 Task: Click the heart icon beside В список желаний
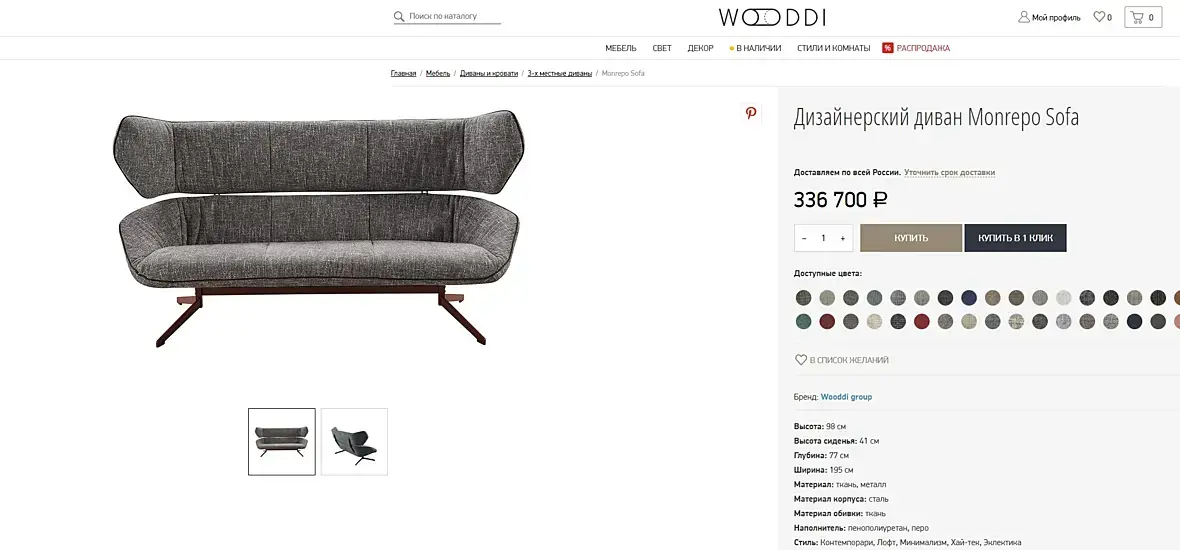801,360
